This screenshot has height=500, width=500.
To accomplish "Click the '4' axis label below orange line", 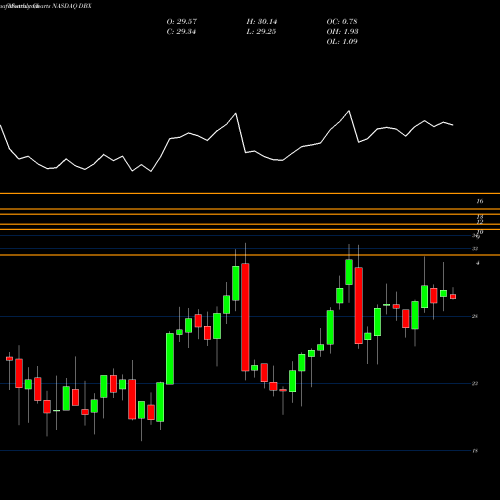I will 478,263.
